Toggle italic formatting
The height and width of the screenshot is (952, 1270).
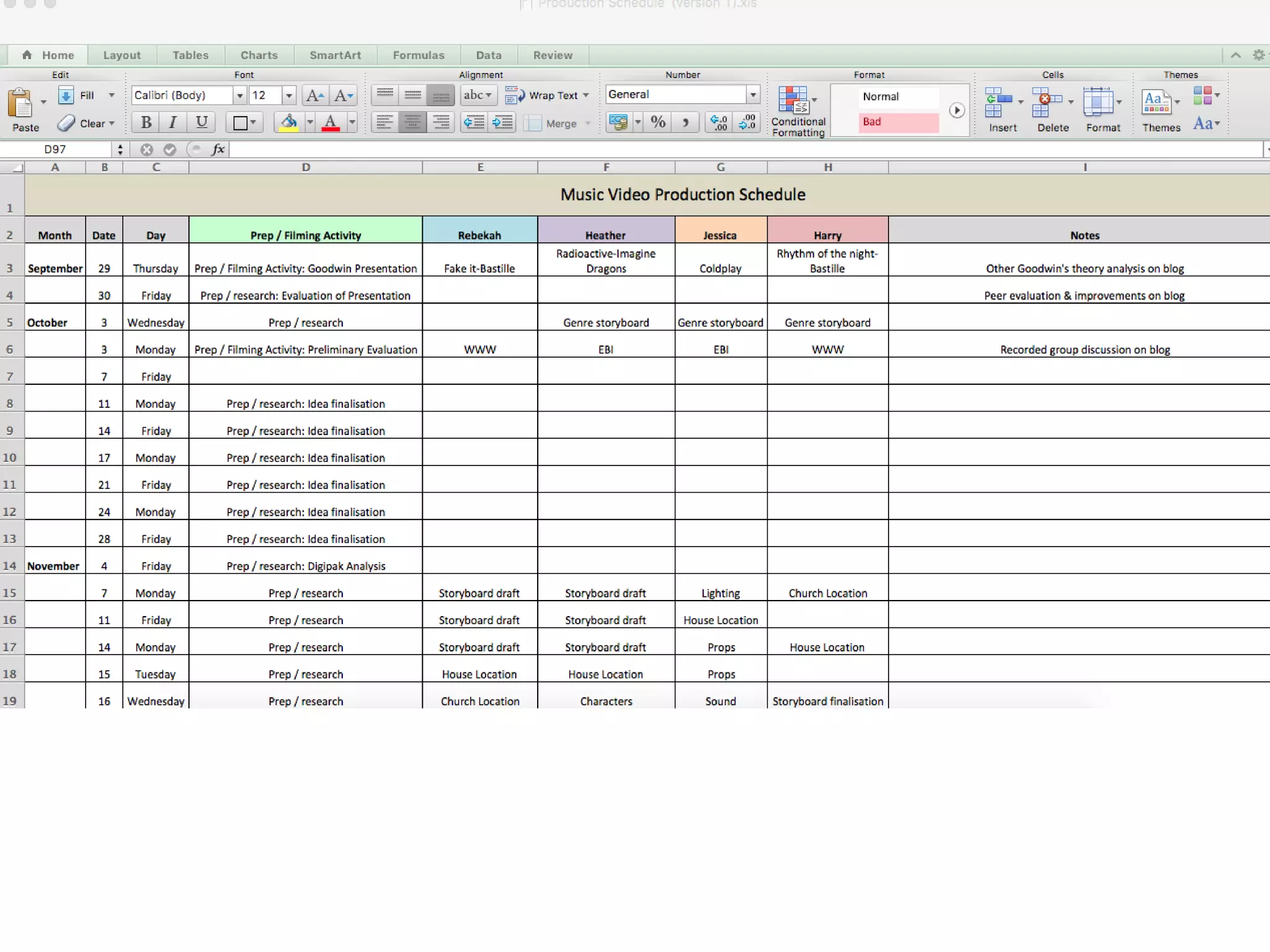tap(174, 122)
